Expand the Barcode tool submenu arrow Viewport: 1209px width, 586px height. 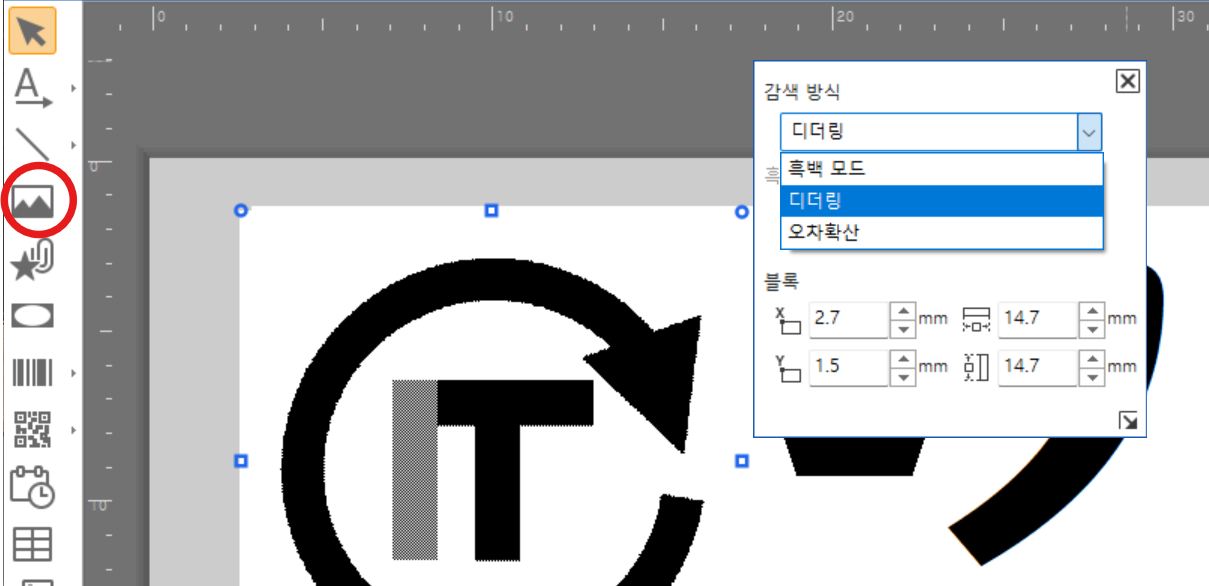click(x=74, y=374)
